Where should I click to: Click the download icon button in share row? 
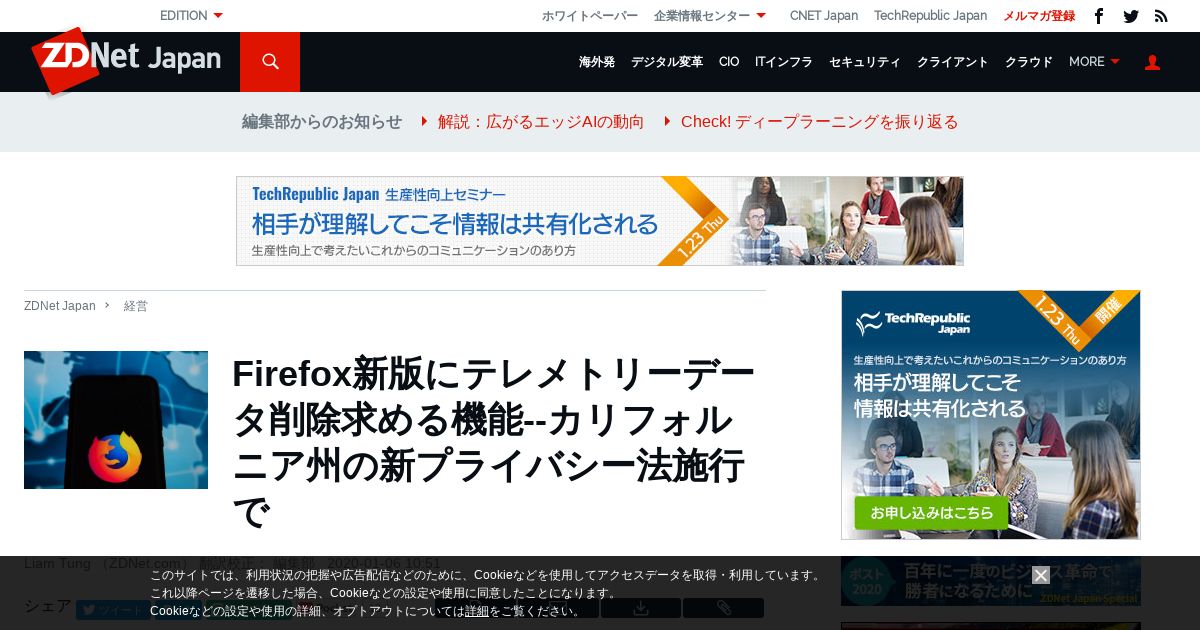coord(641,608)
